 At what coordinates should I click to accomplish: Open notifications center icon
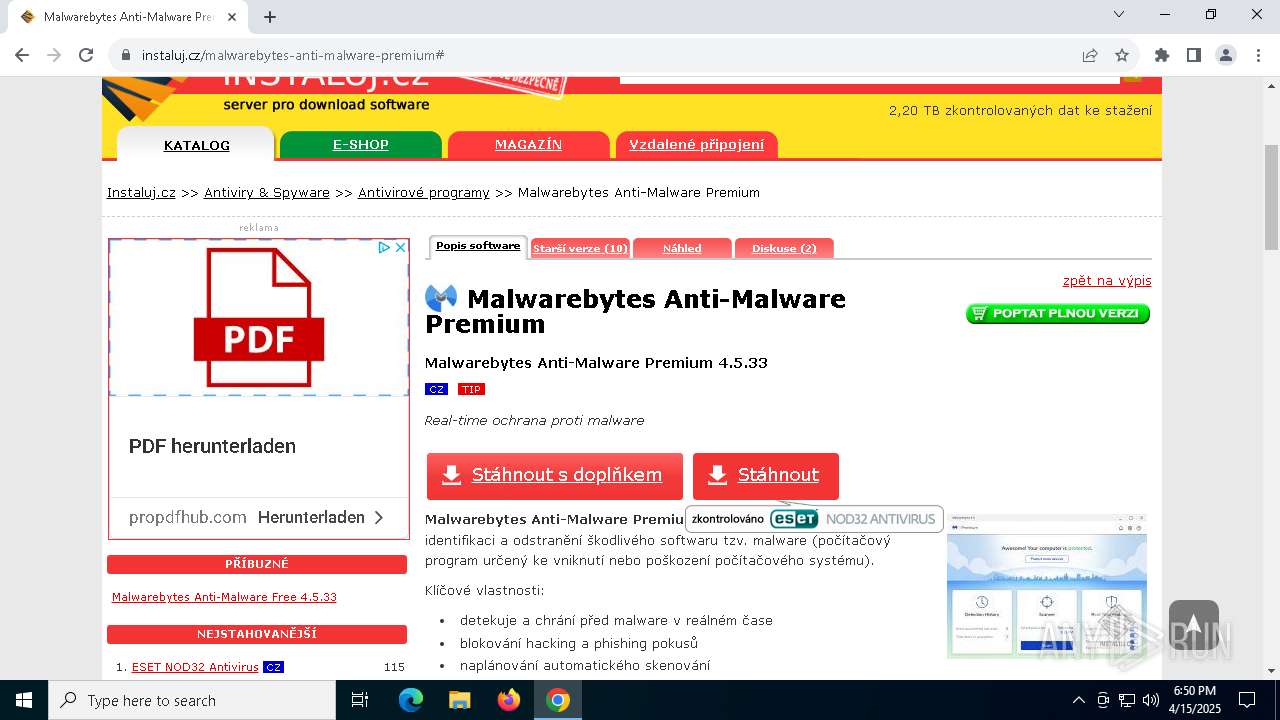click(x=1247, y=700)
